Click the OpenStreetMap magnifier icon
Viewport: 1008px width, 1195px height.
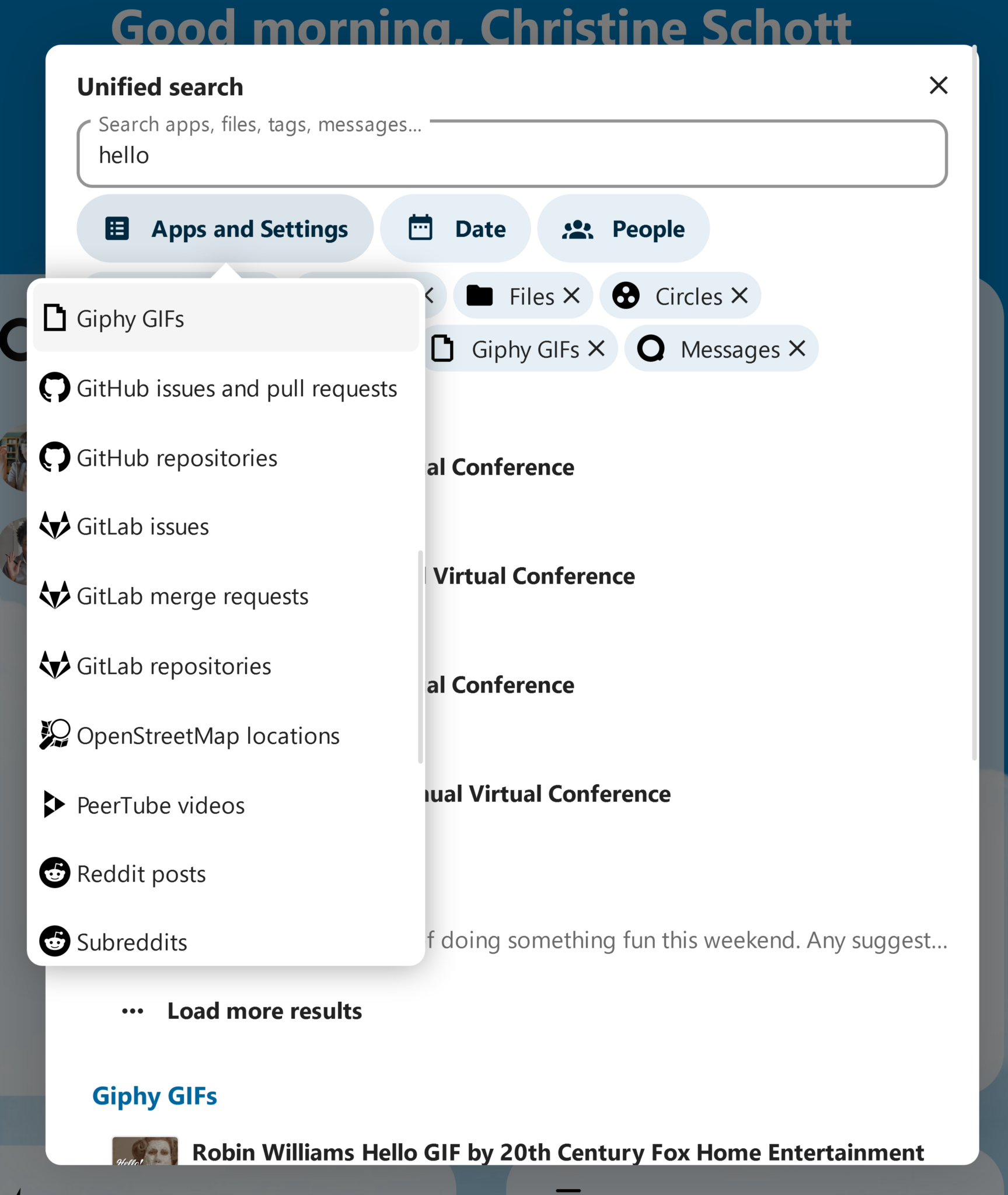coord(54,735)
